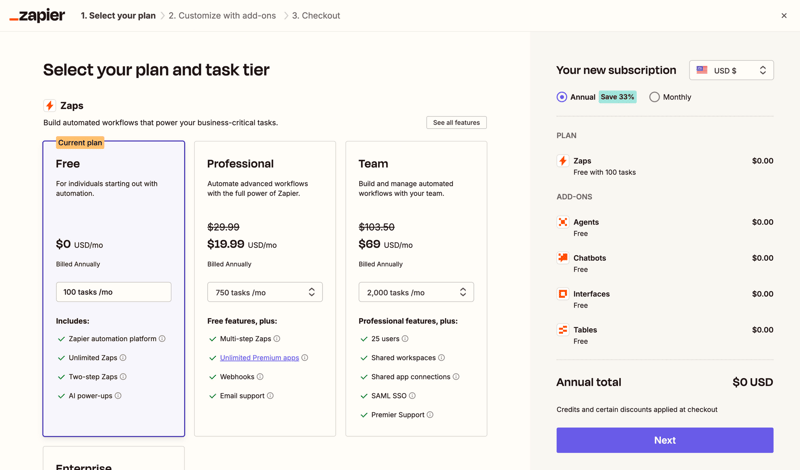Open info icon next to SAML SSO
Image resolution: width=800 pixels, height=470 pixels.
coord(412,395)
